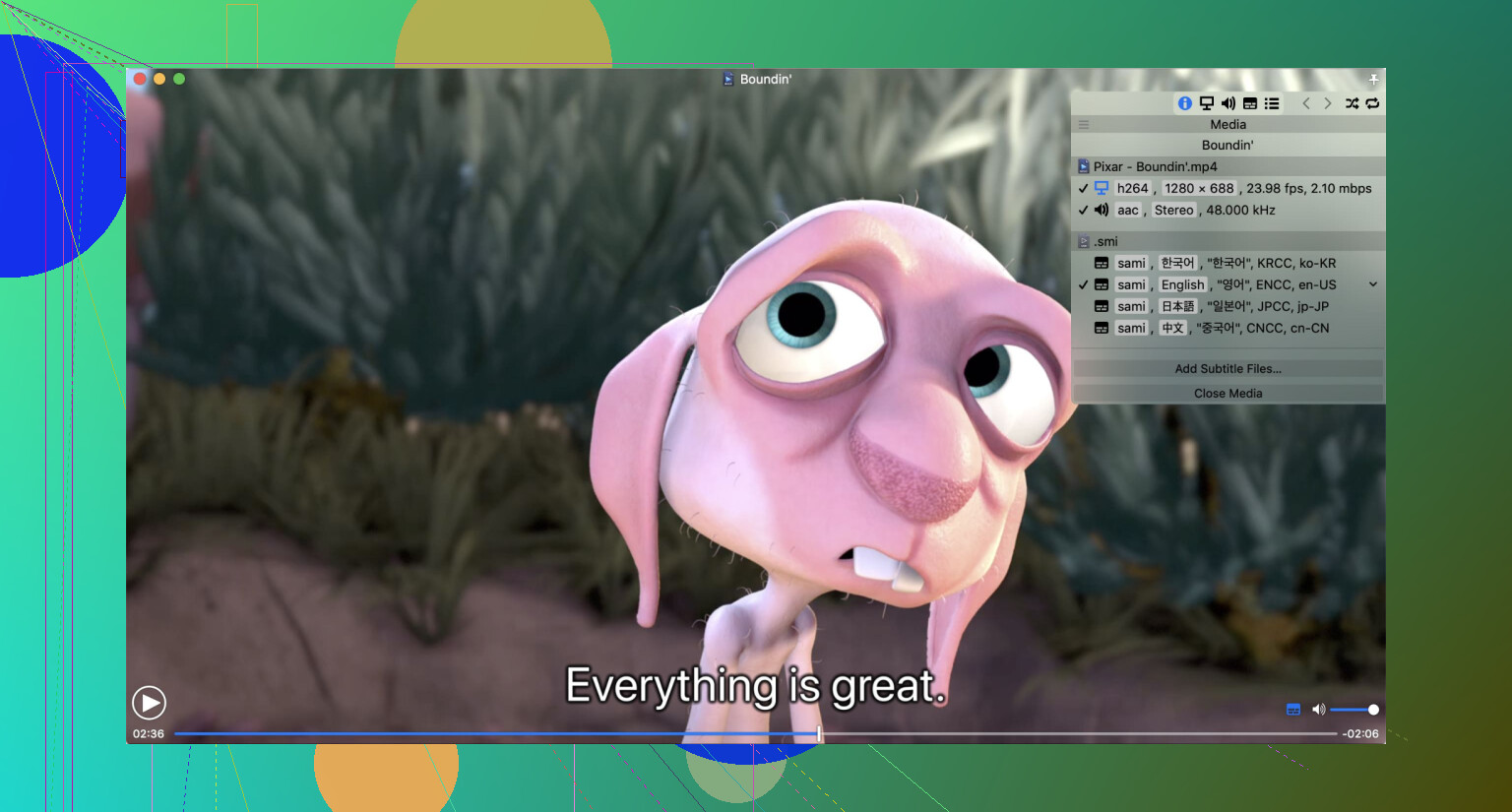Go to previous item with left chevron
Viewport: 1512px width, 812px height.
pyautogui.click(x=1306, y=103)
